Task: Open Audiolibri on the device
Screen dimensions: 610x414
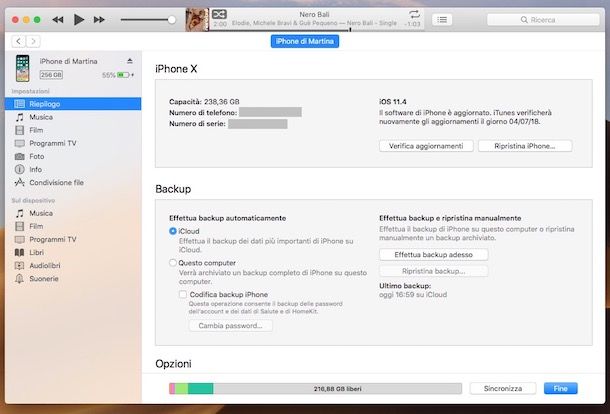Action: pyautogui.click(x=73, y=266)
